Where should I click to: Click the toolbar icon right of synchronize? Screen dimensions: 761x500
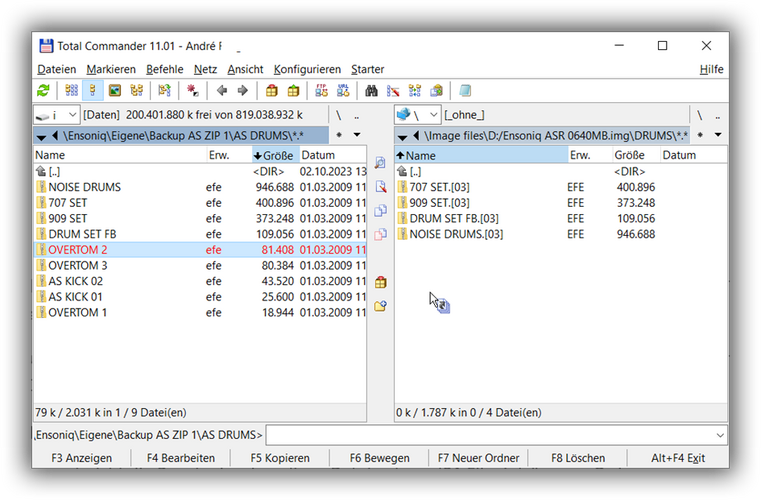click(x=436, y=91)
